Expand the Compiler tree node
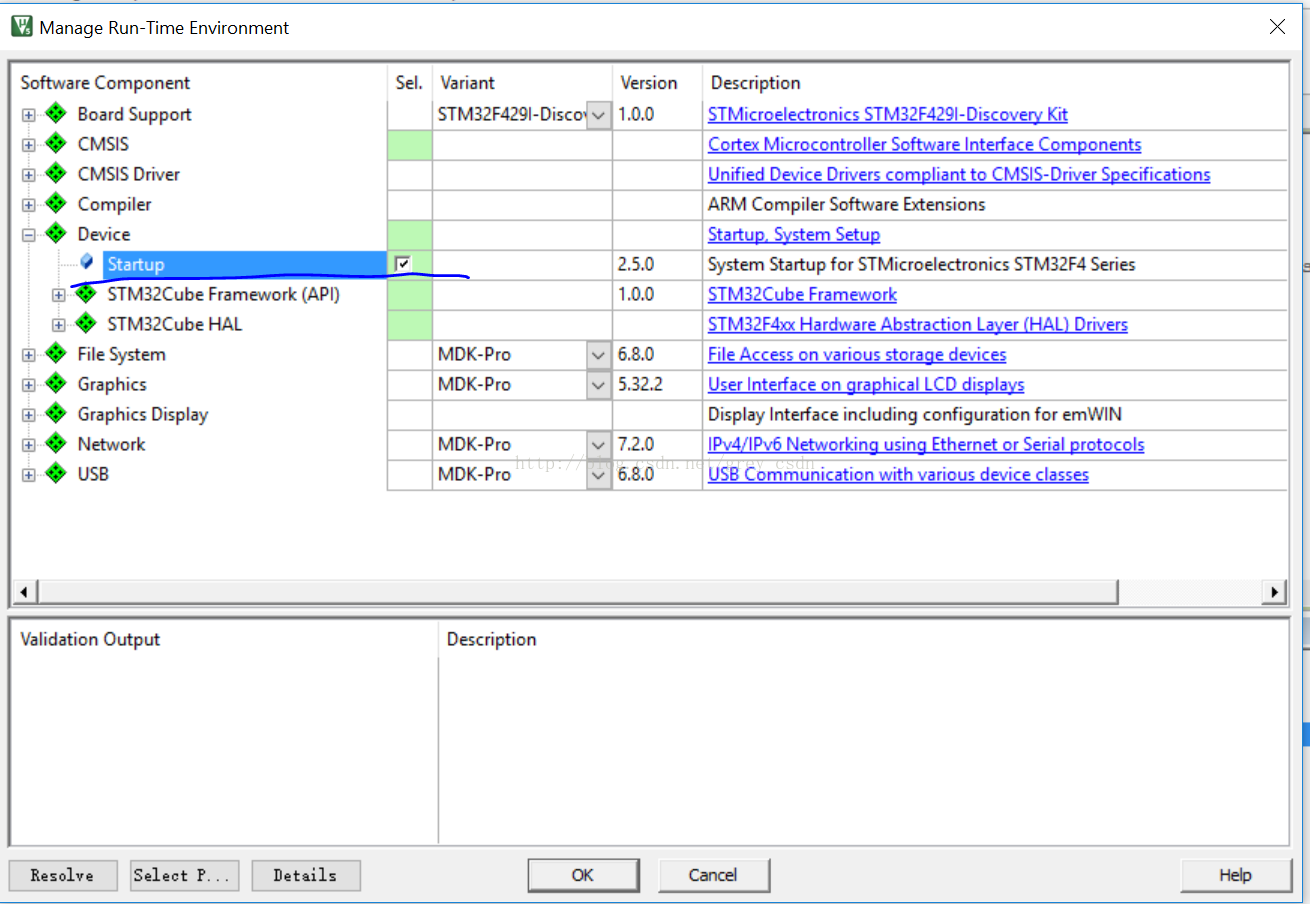 coord(28,205)
